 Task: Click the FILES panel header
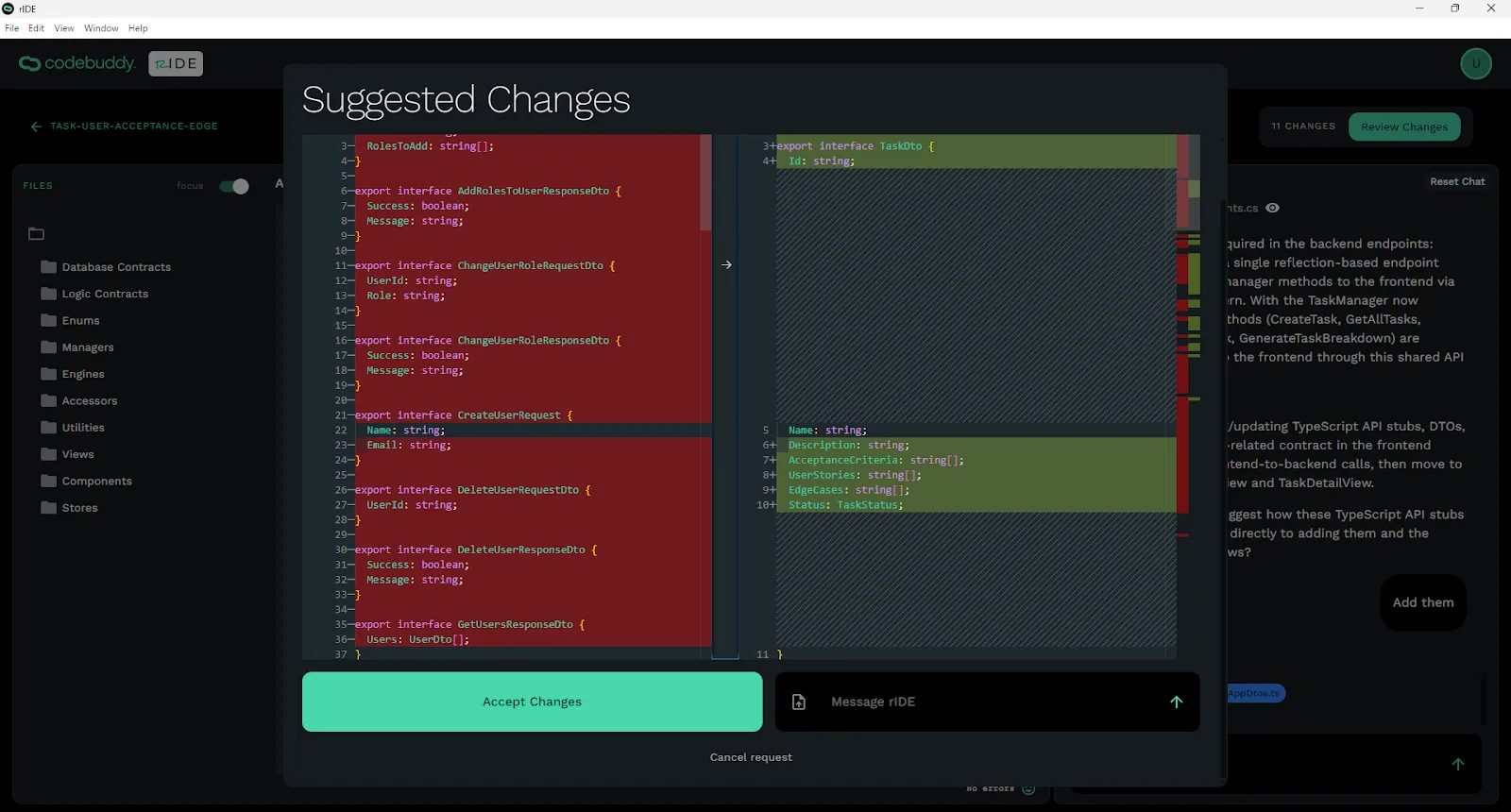point(38,186)
